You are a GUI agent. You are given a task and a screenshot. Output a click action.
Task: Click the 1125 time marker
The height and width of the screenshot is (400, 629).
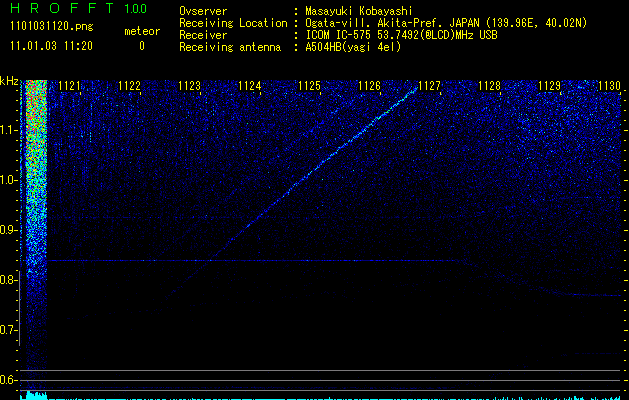click(310, 86)
